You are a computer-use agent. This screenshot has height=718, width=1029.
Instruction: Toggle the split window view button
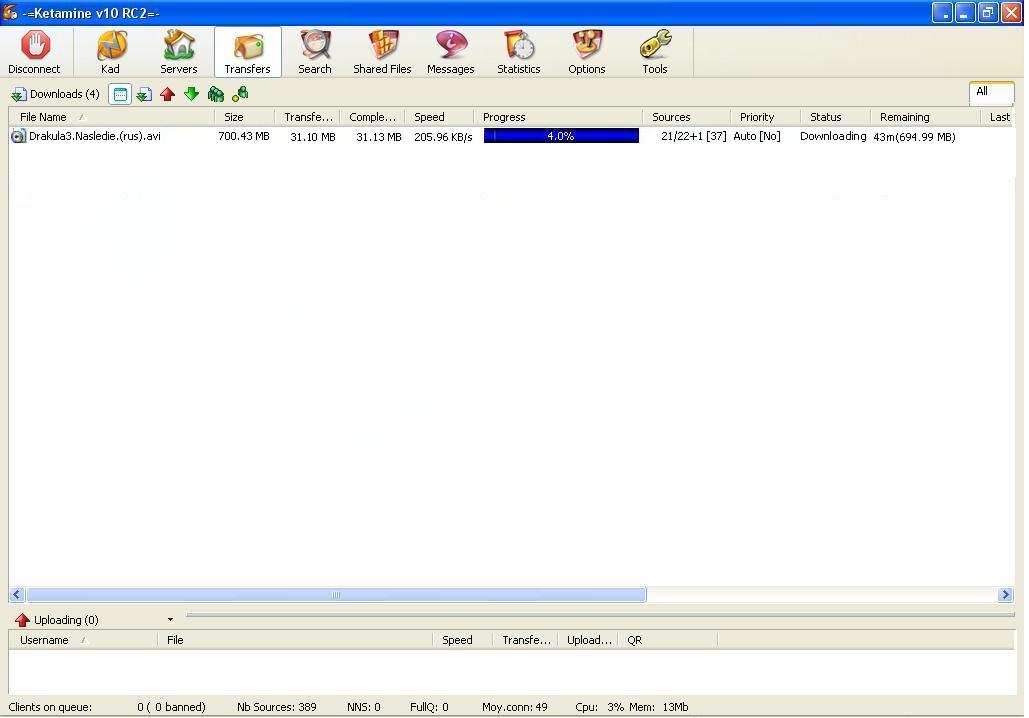click(x=120, y=94)
